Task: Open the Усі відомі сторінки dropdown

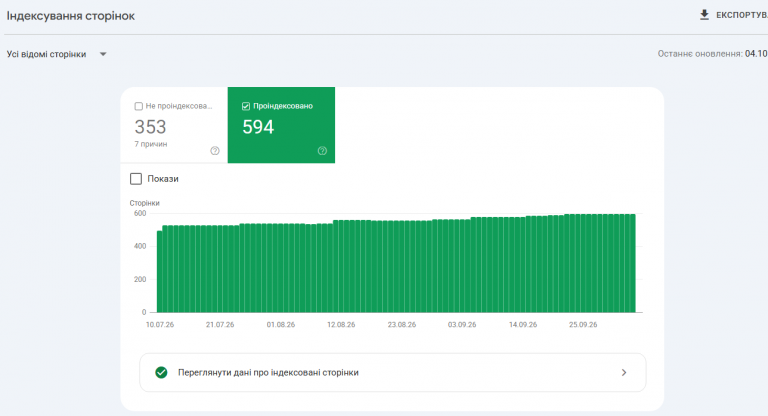Action: point(57,54)
